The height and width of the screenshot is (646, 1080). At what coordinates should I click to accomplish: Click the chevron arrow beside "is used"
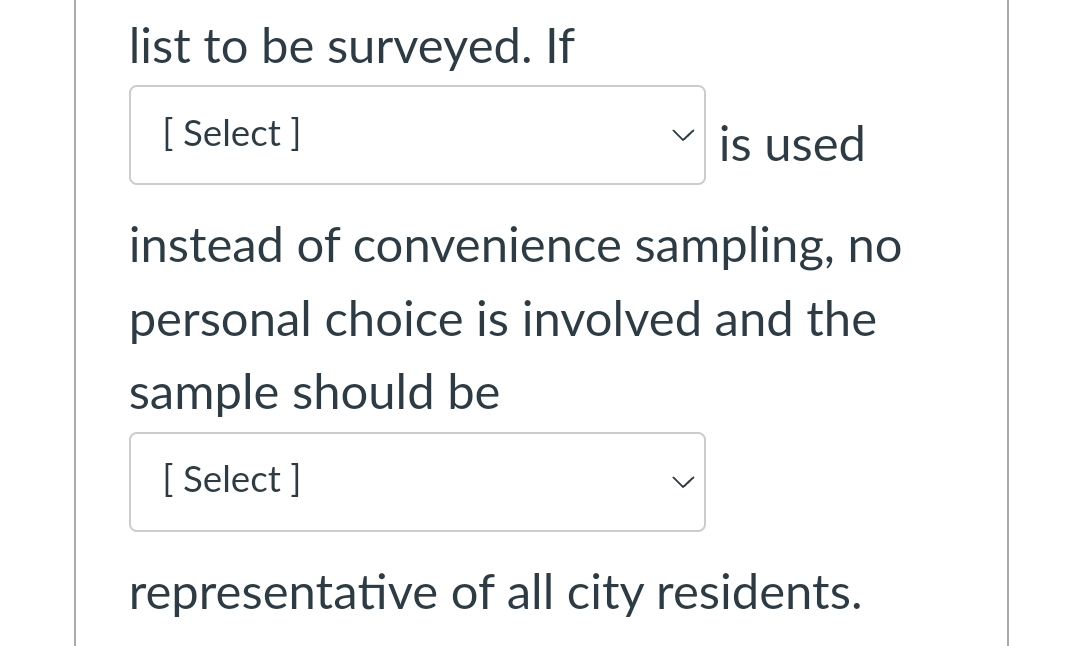point(683,135)
